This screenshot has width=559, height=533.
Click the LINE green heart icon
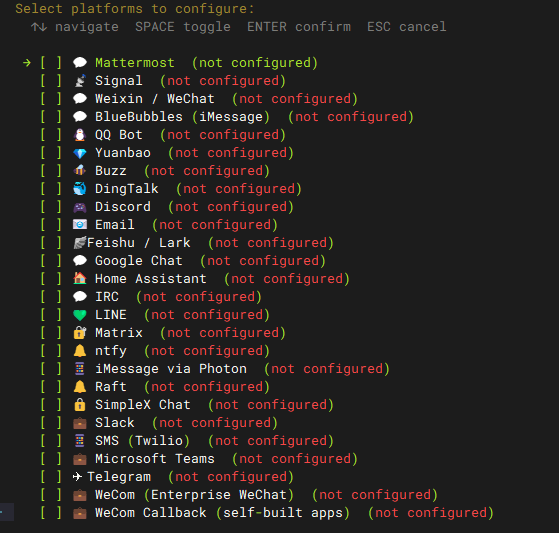point(80,315)
